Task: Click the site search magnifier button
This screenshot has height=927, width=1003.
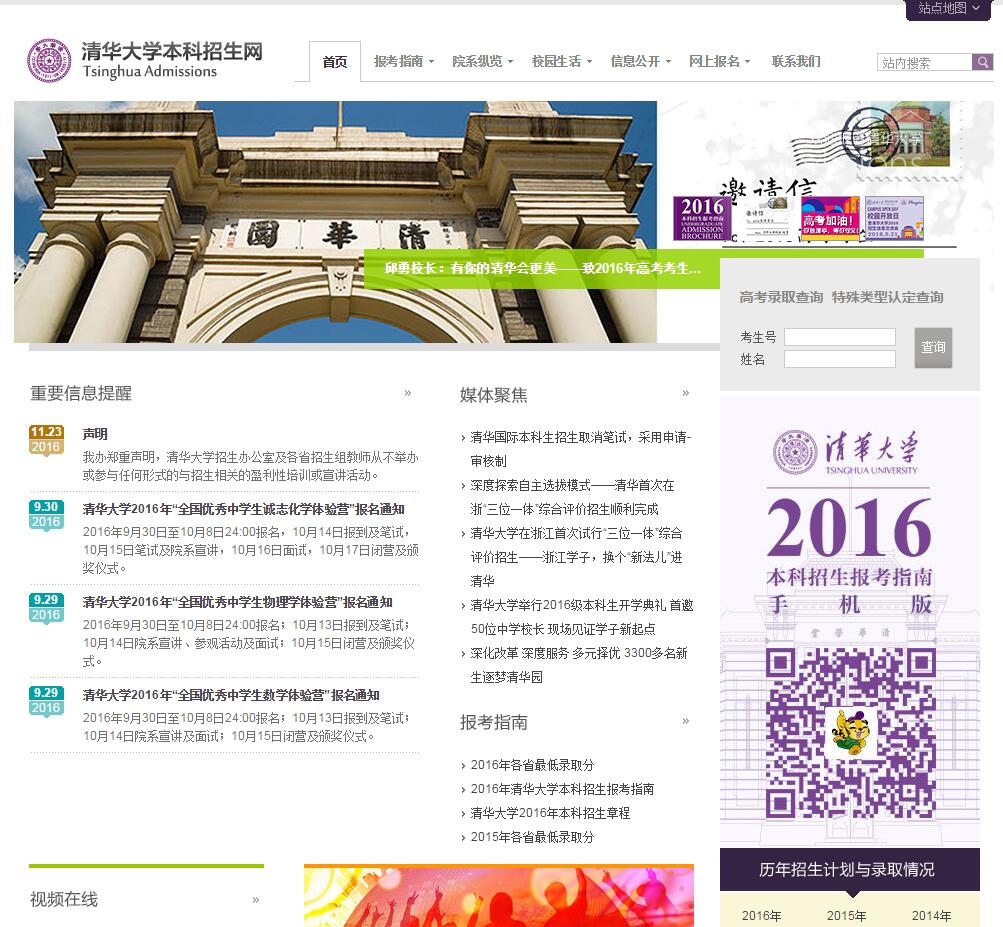Action: coord(983,62)
